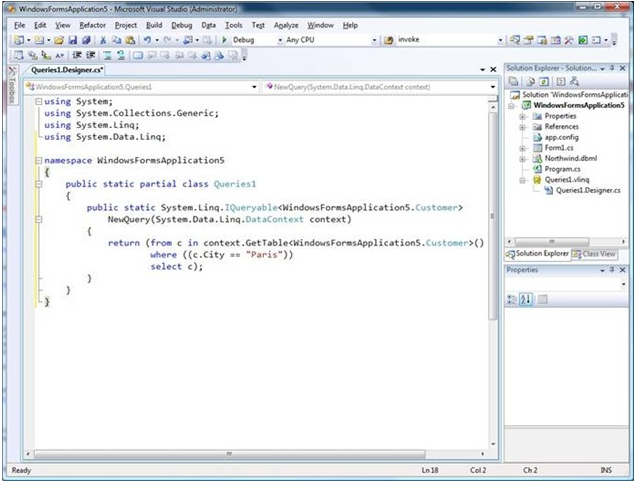Click the Copy icon in the toolbar
Screen dimensions: 639x482
click(117, 40)
